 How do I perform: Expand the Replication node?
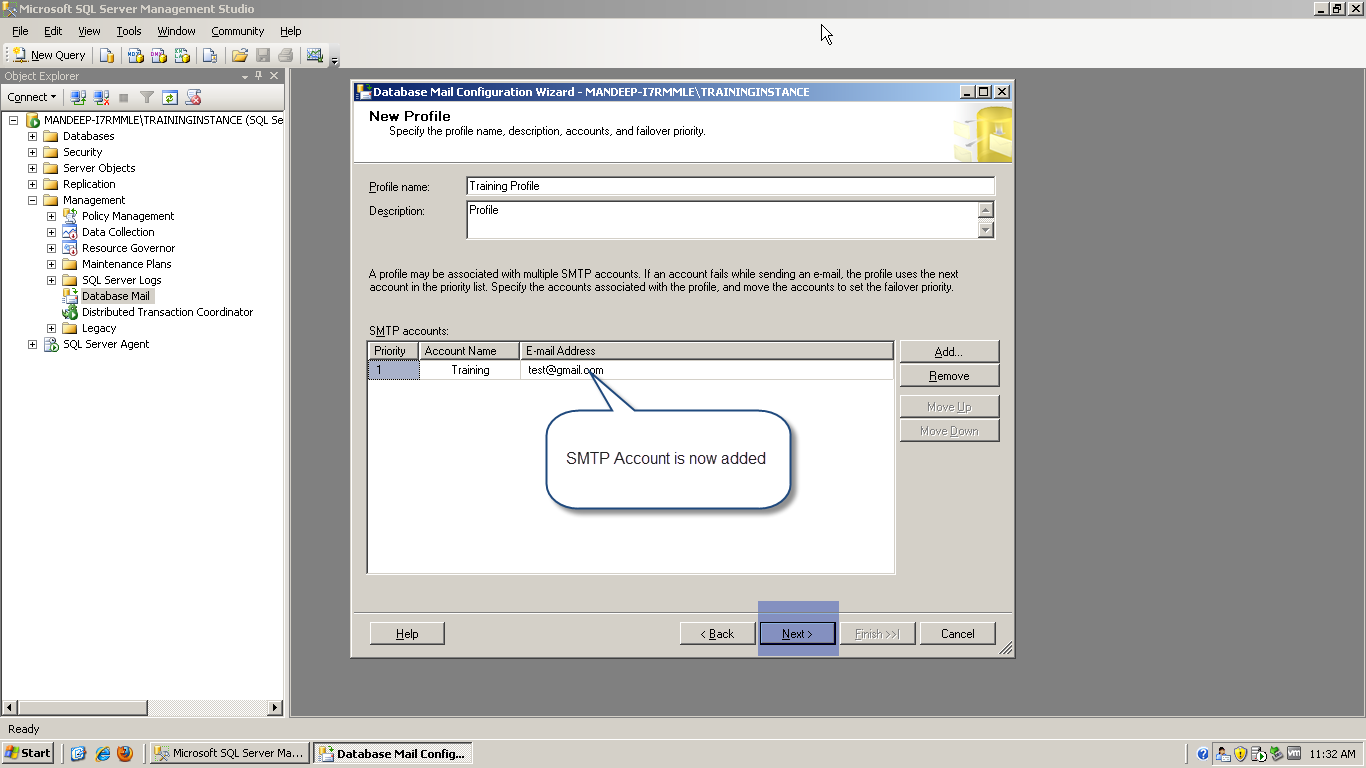(x=33, y=184)
